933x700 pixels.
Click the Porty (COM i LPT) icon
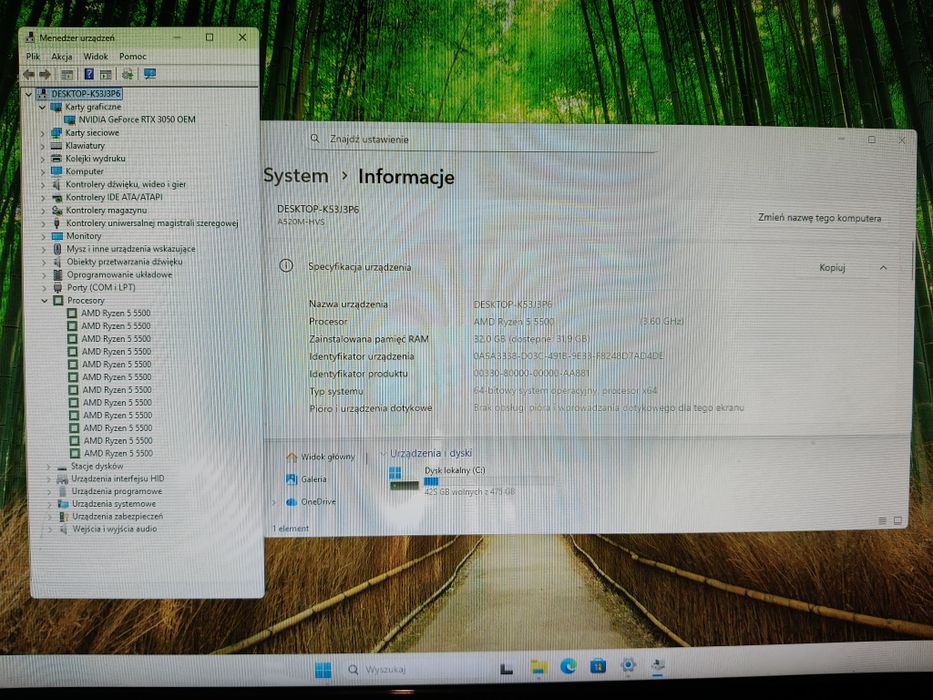[x=58, y=288]
